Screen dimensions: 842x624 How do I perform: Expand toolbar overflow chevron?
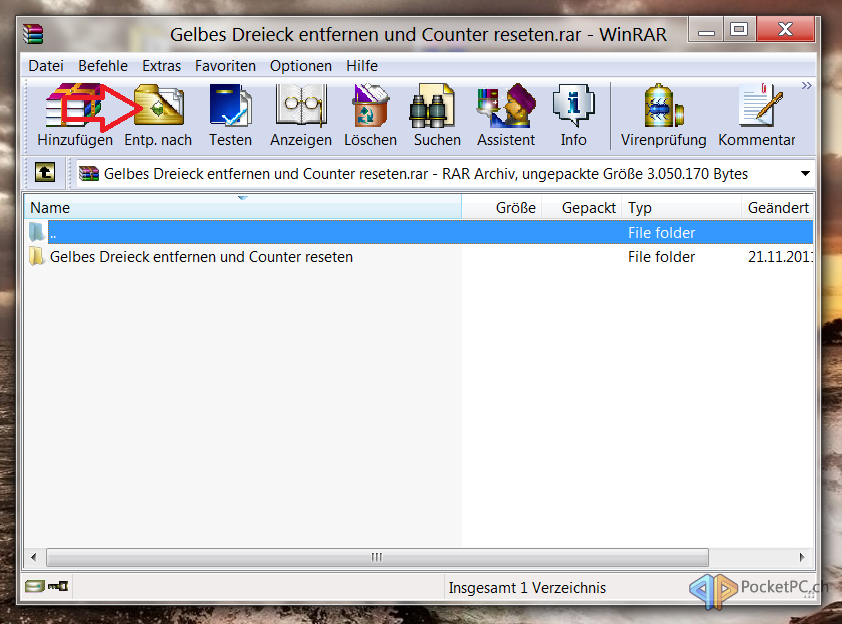807,86
